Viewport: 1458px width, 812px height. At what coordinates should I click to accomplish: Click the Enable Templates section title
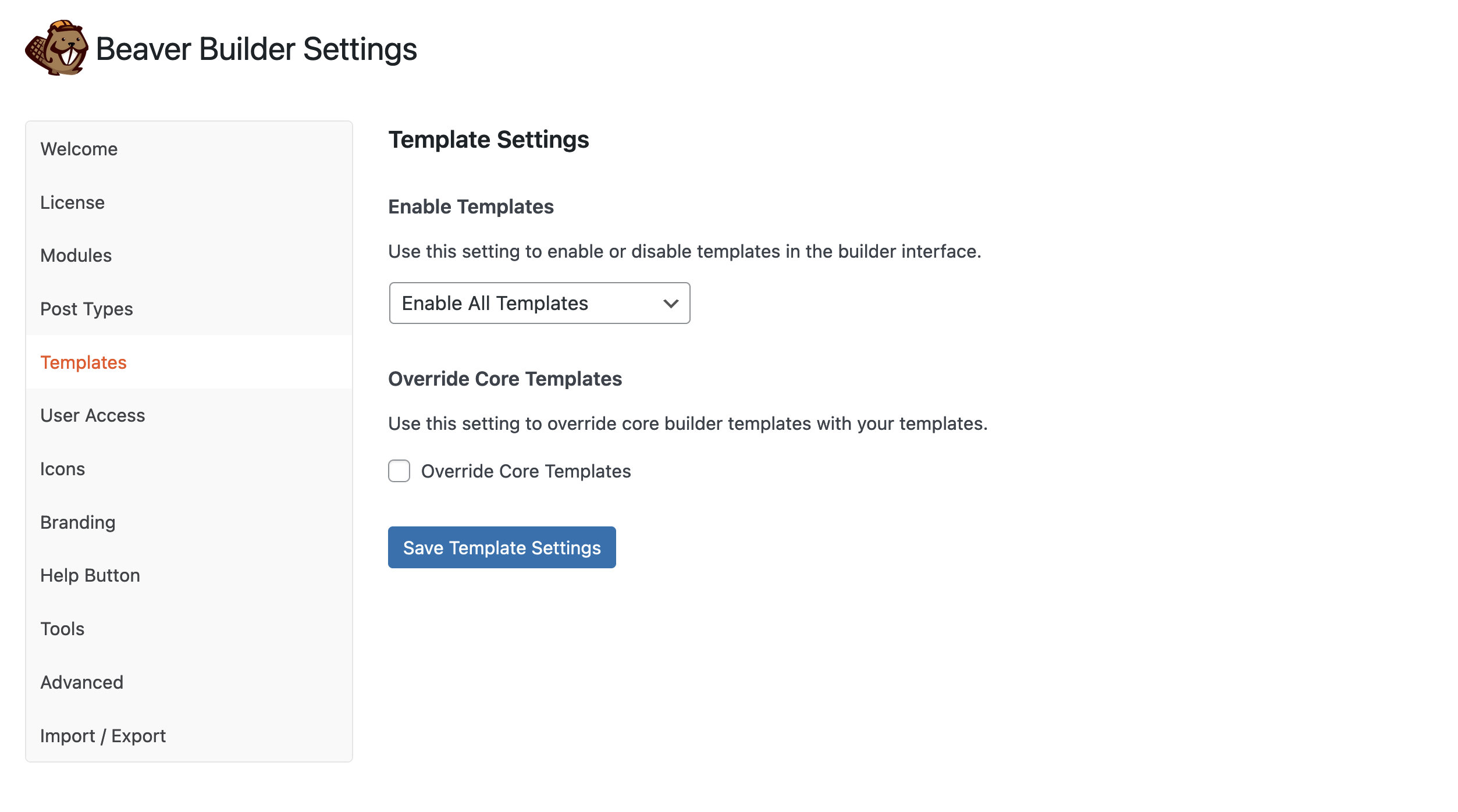click(x=471, y=206)
